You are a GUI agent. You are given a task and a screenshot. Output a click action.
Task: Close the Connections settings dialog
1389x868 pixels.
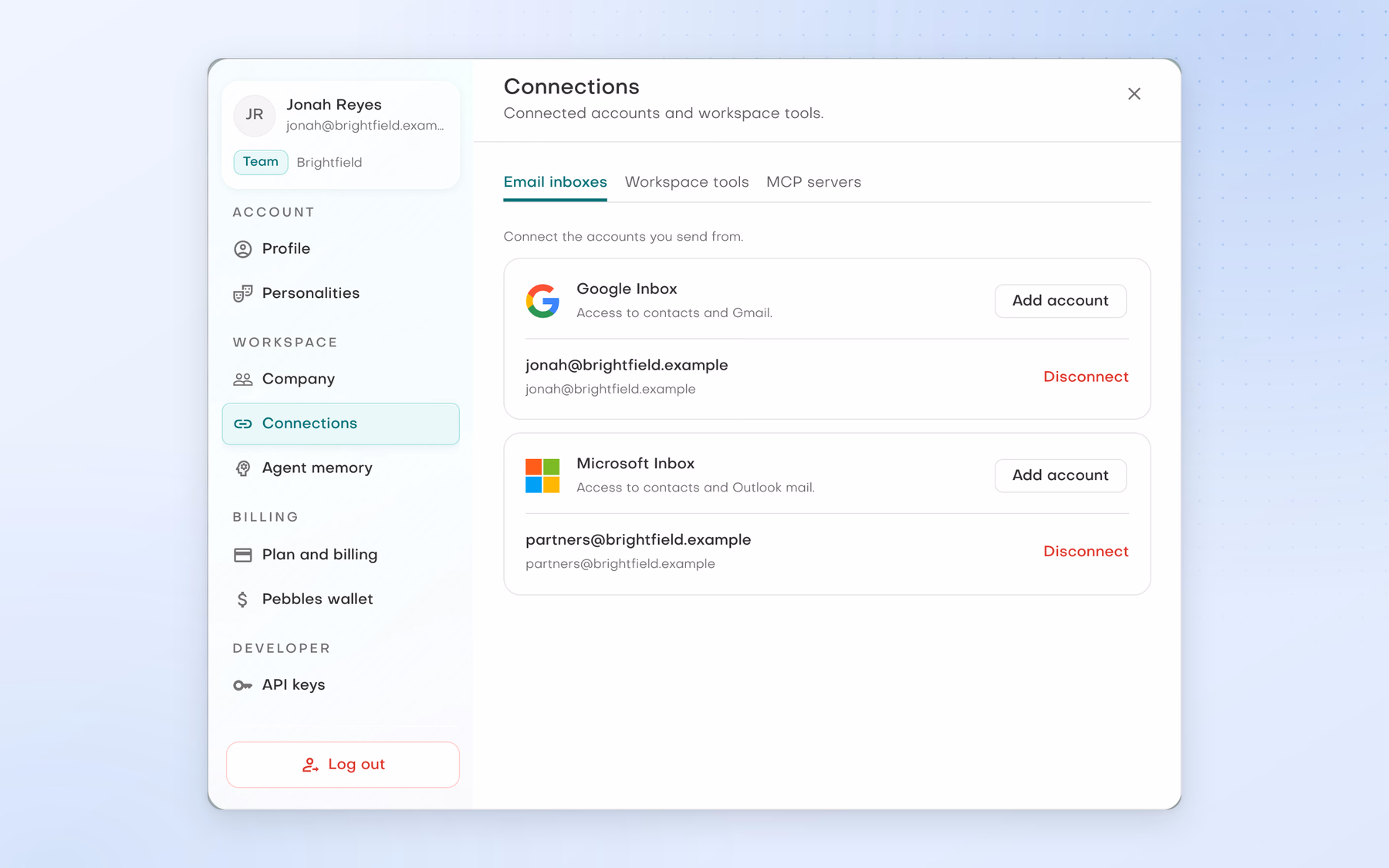[1134, 94]
